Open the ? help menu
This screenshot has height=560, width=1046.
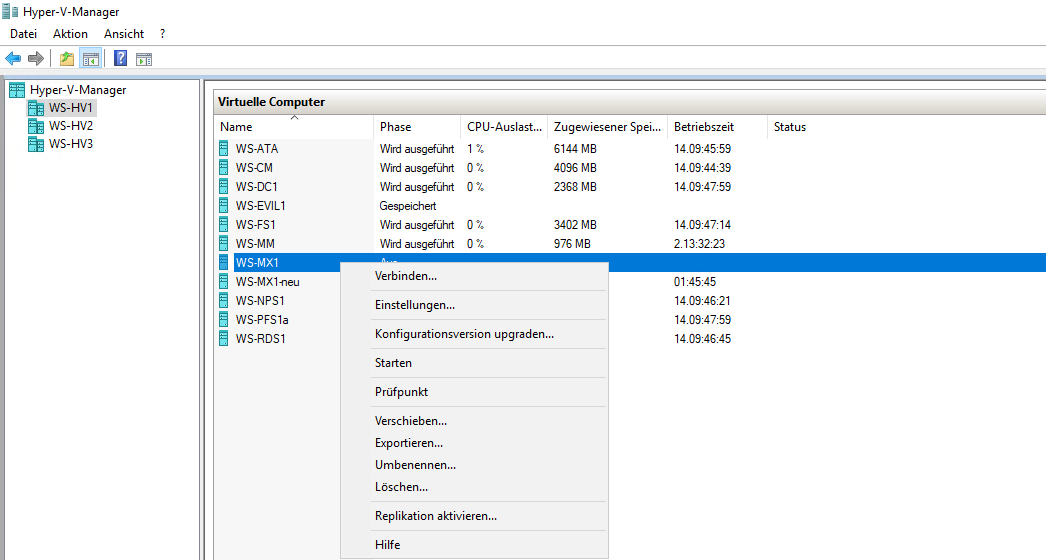tap(162, 33)
